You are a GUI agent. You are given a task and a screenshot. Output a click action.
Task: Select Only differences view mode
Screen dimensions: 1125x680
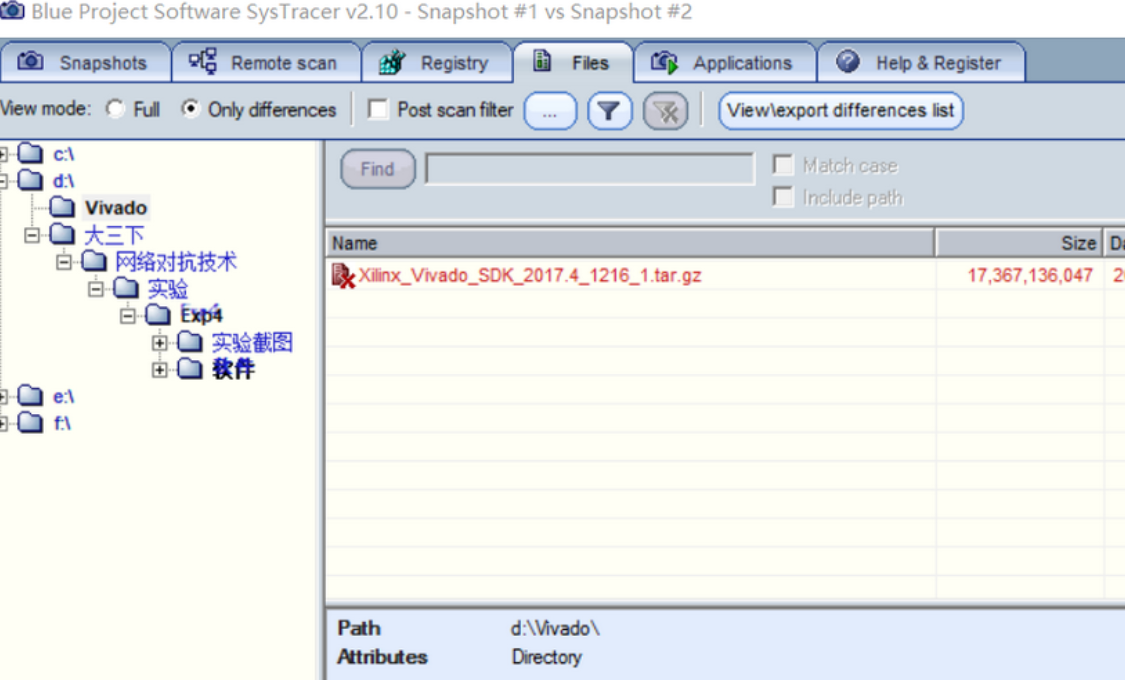click(190, 109)
